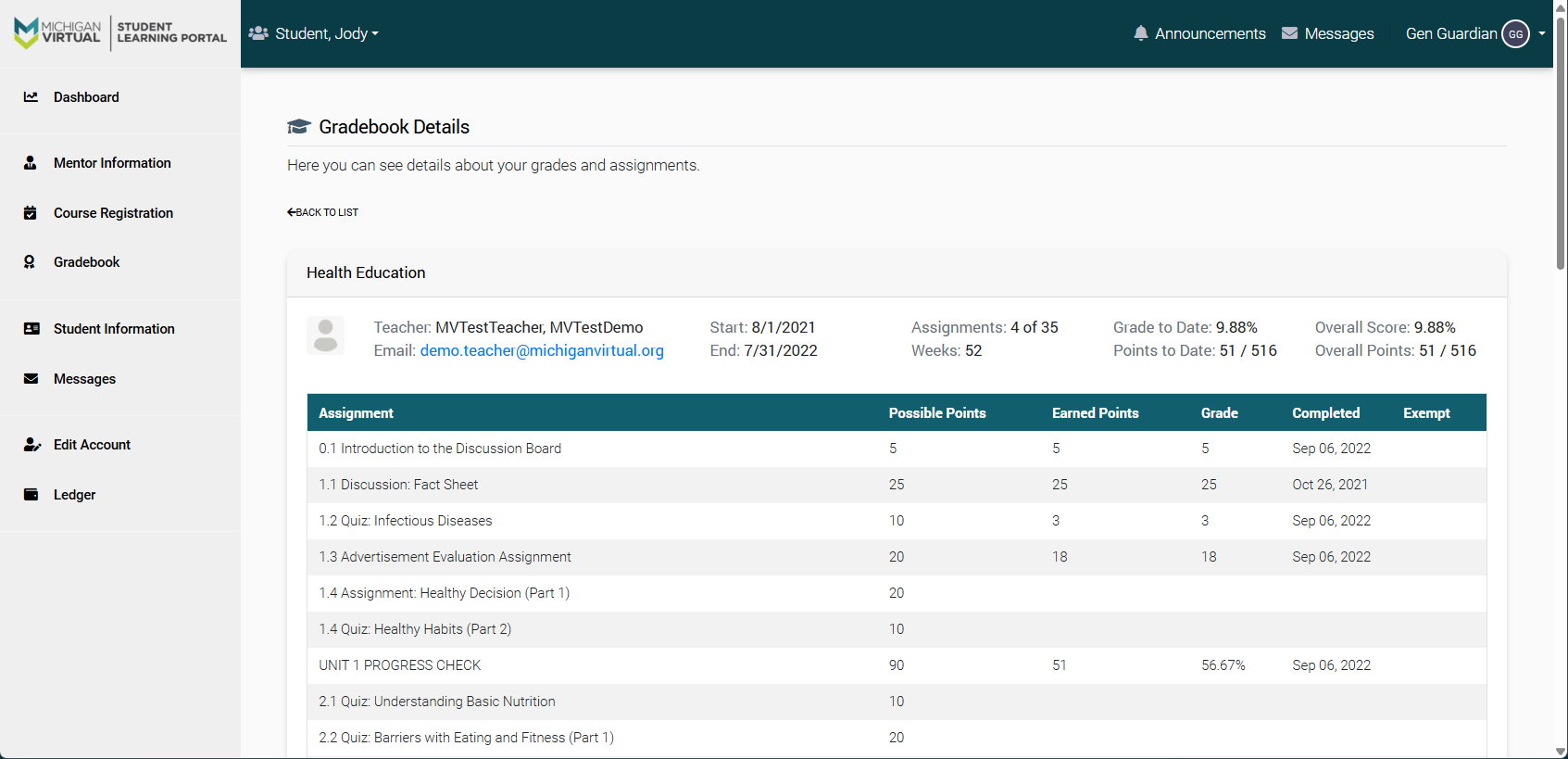This screenshot has width=1568, height=759.
Task: Select '1.3 Advertisement Evaluation Assignment' row
Action: coord(897,557)
